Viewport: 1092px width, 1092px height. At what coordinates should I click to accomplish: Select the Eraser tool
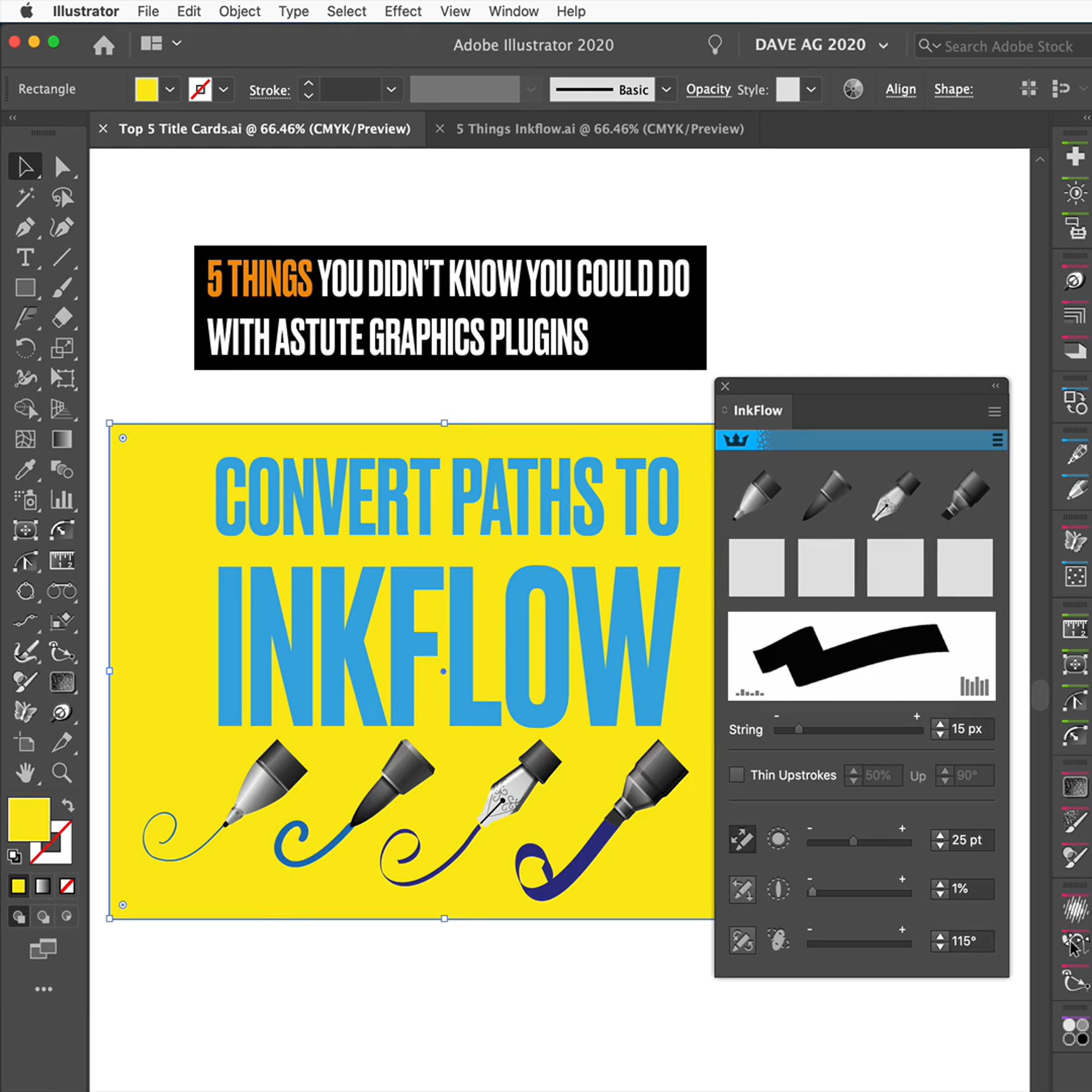click(62, 318)
